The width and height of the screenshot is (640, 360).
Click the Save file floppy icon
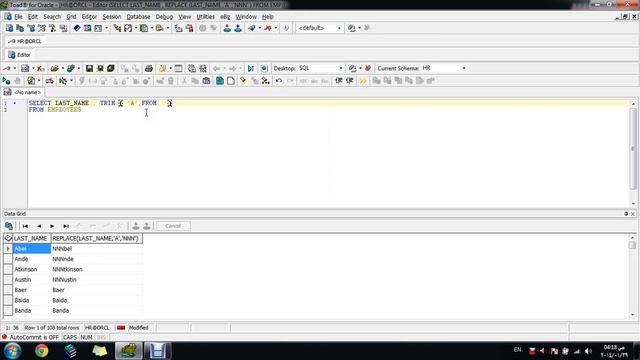point(89,69)
